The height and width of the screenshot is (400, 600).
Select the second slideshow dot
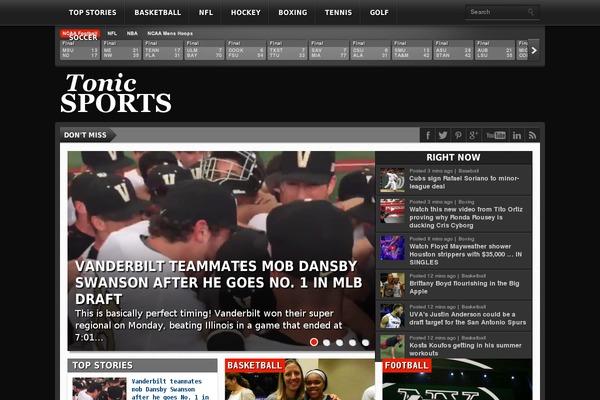[326, 343]
